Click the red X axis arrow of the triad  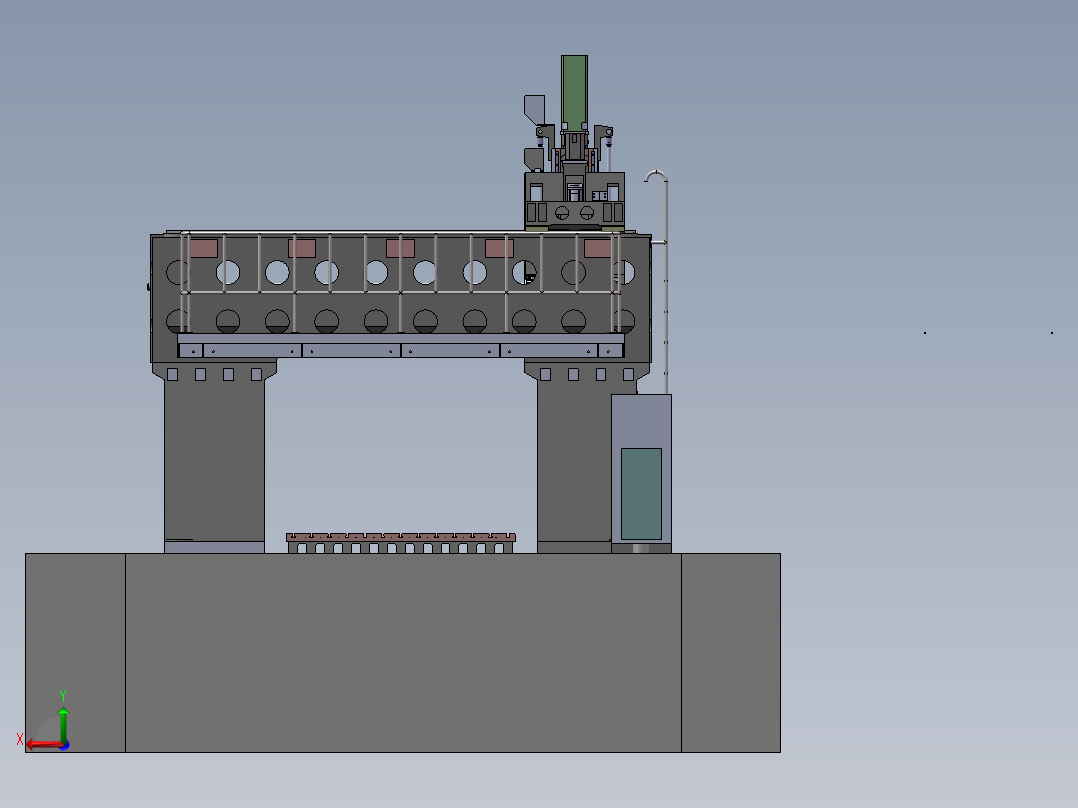tap(43, 745)
